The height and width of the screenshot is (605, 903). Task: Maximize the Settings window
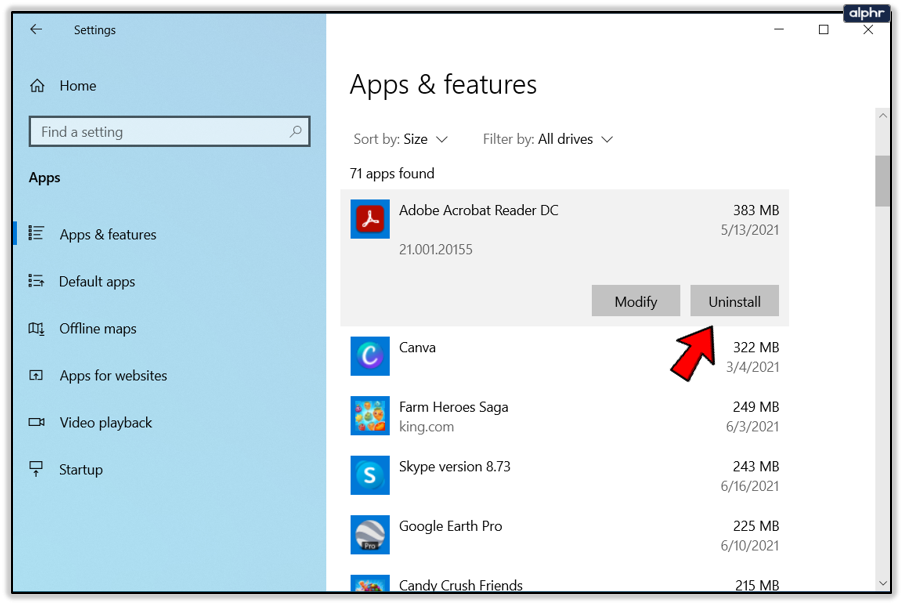coord(824,29)
